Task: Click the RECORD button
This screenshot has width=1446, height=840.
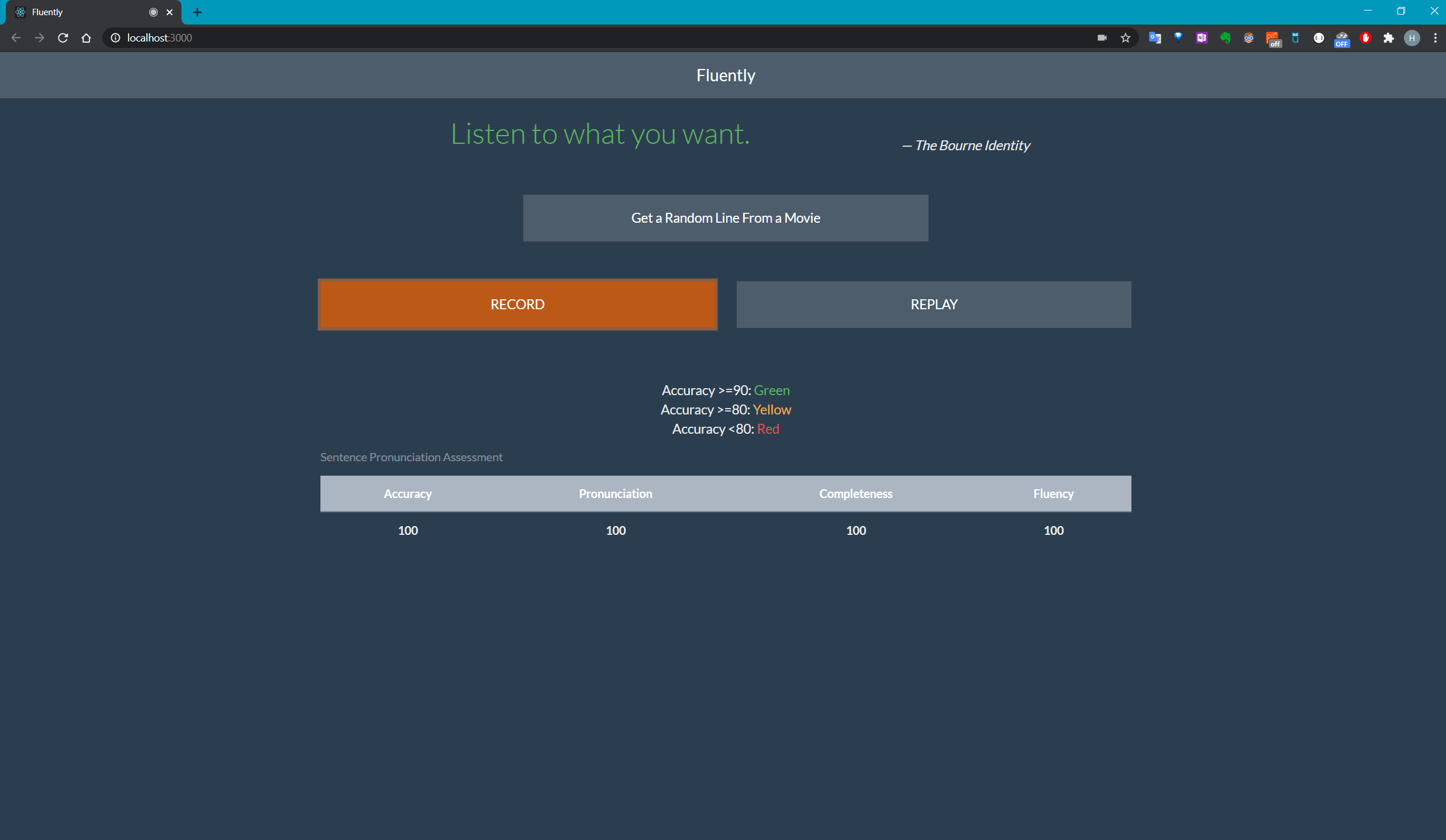Action: click(x=517, y=305)
